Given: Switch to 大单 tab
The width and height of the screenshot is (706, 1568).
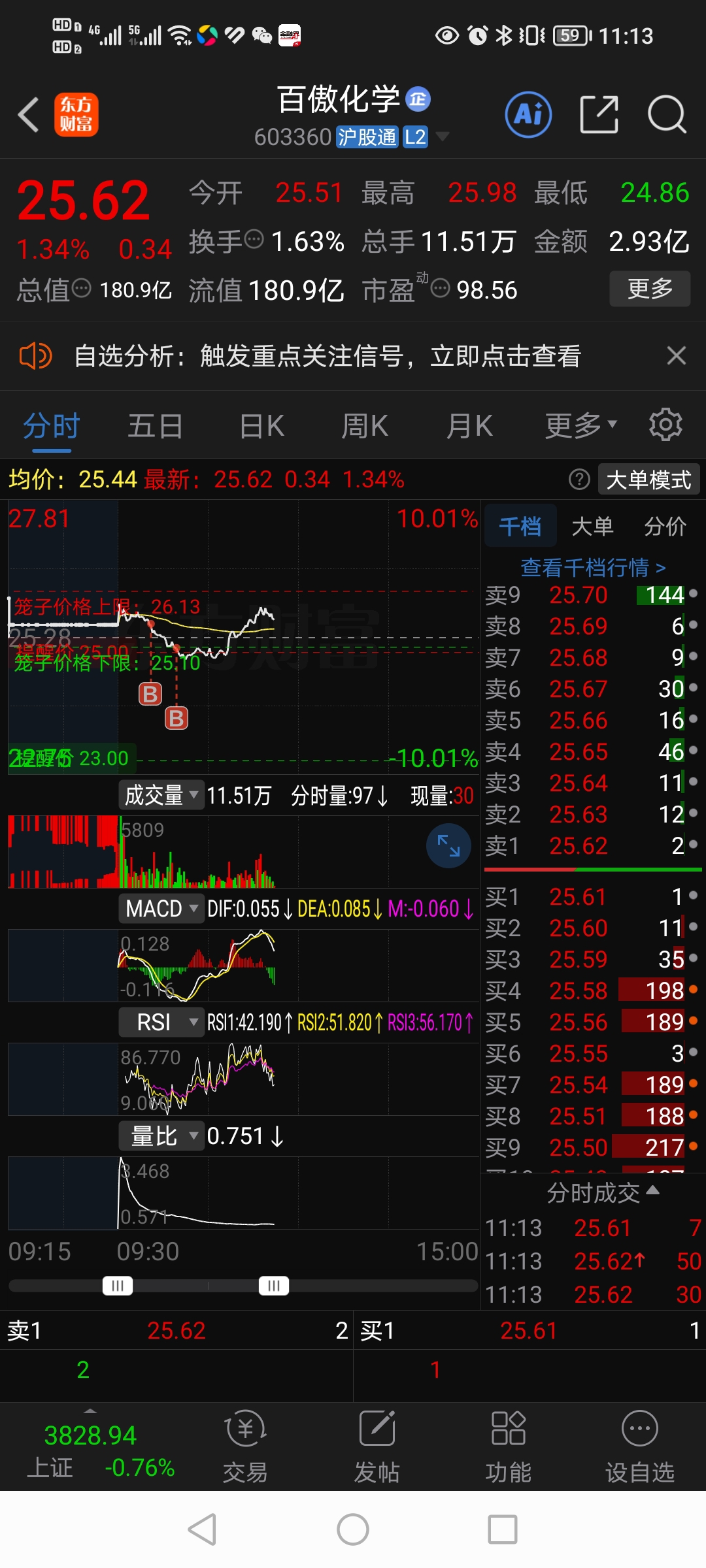Looking at the screenshot, I should 592,525.
